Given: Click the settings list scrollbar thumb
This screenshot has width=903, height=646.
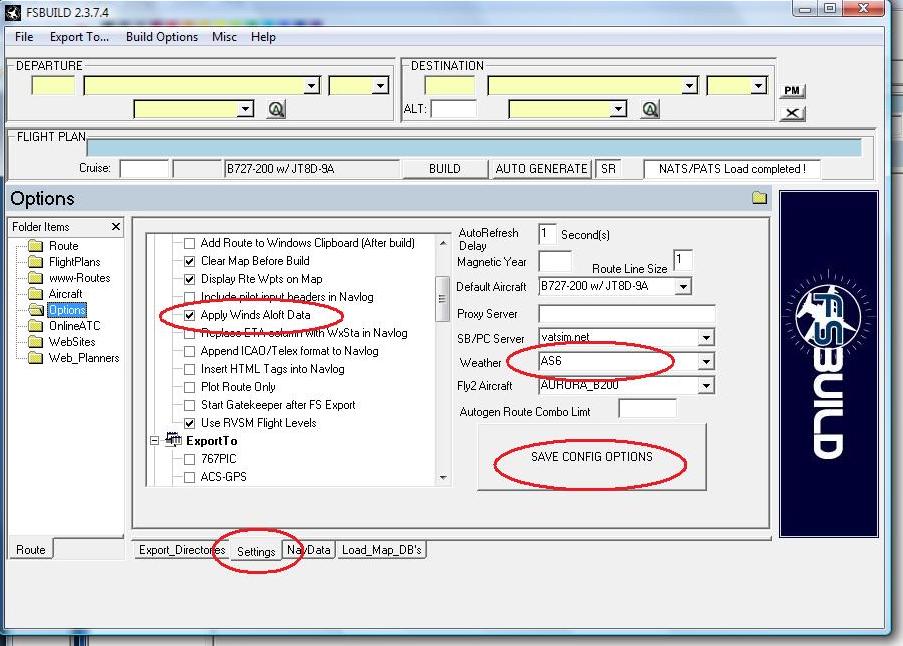Looking at the screenshot, I should coord(442,298).
